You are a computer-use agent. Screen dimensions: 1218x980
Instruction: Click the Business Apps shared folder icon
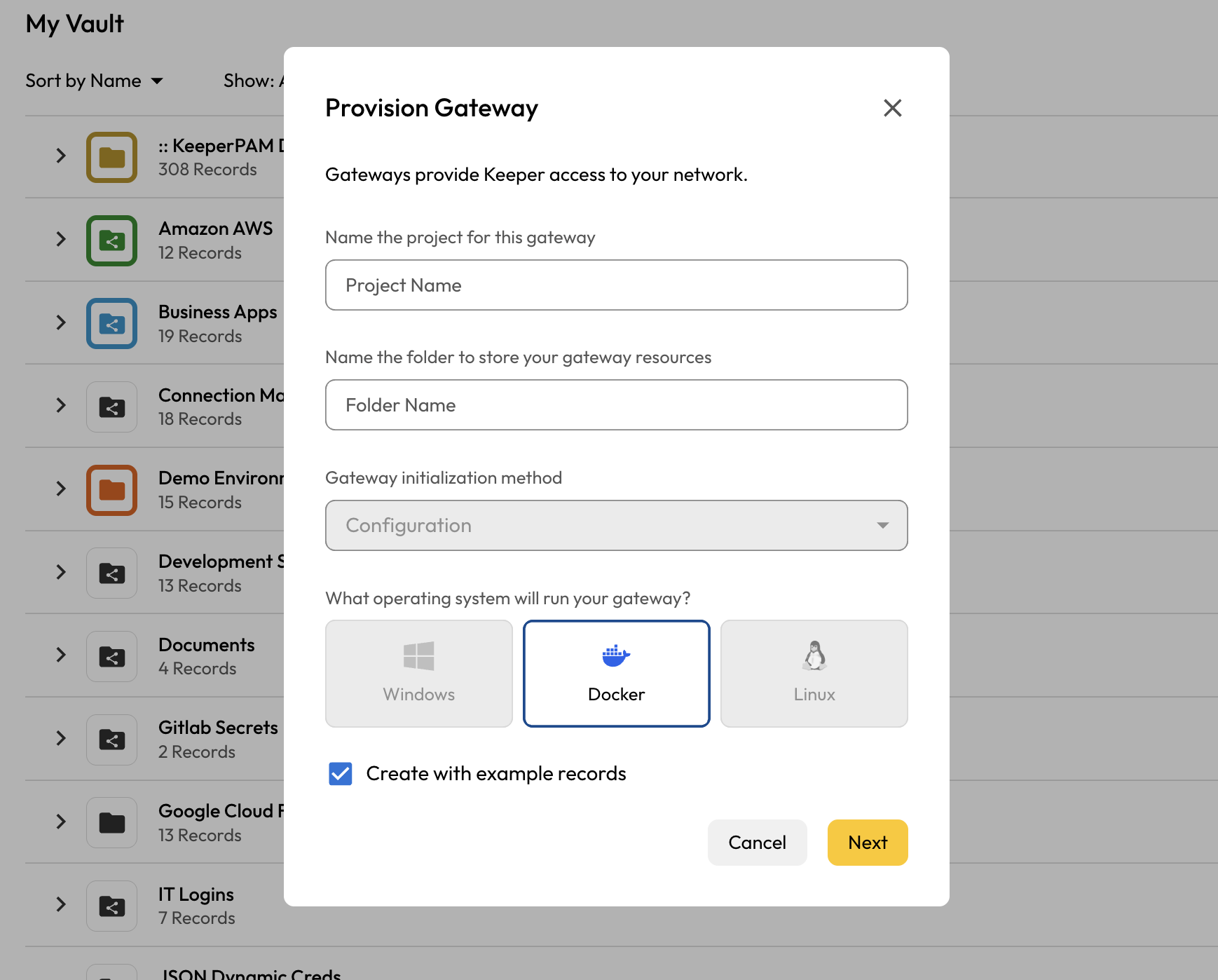point(111,324)
